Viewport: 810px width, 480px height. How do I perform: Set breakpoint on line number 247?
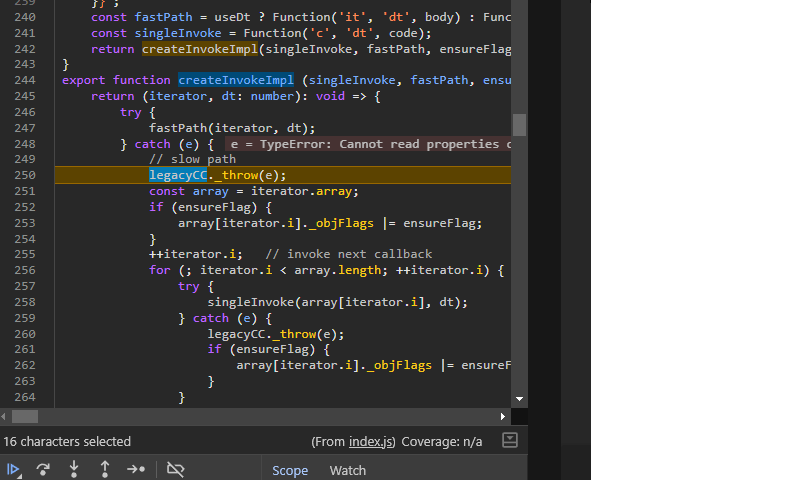click(25, 128)
